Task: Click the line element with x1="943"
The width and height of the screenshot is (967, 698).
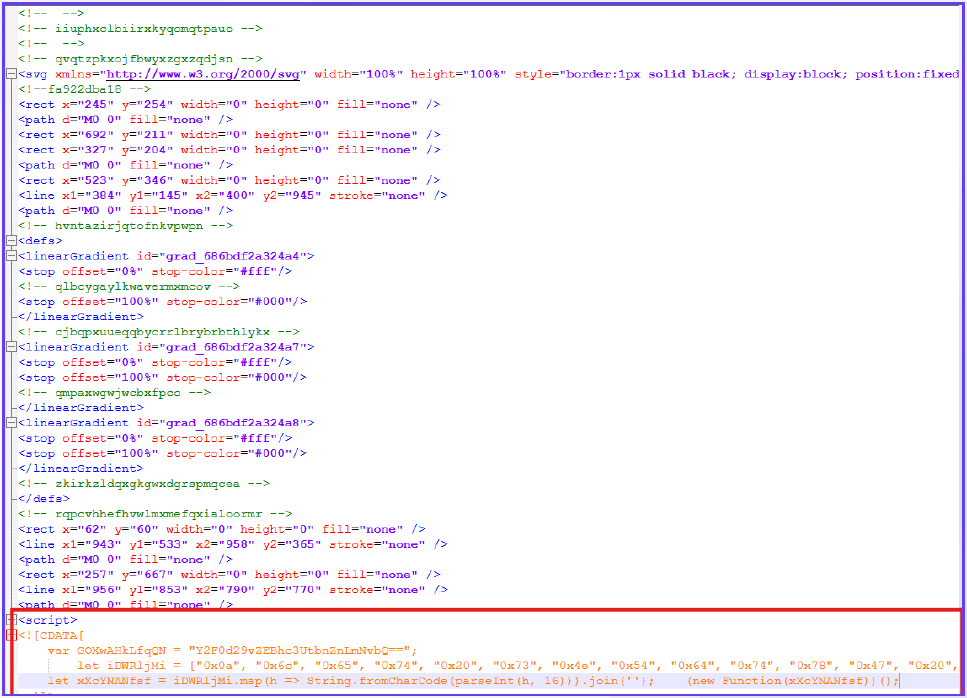Action: pyautogui.click(x=232, y=544)
